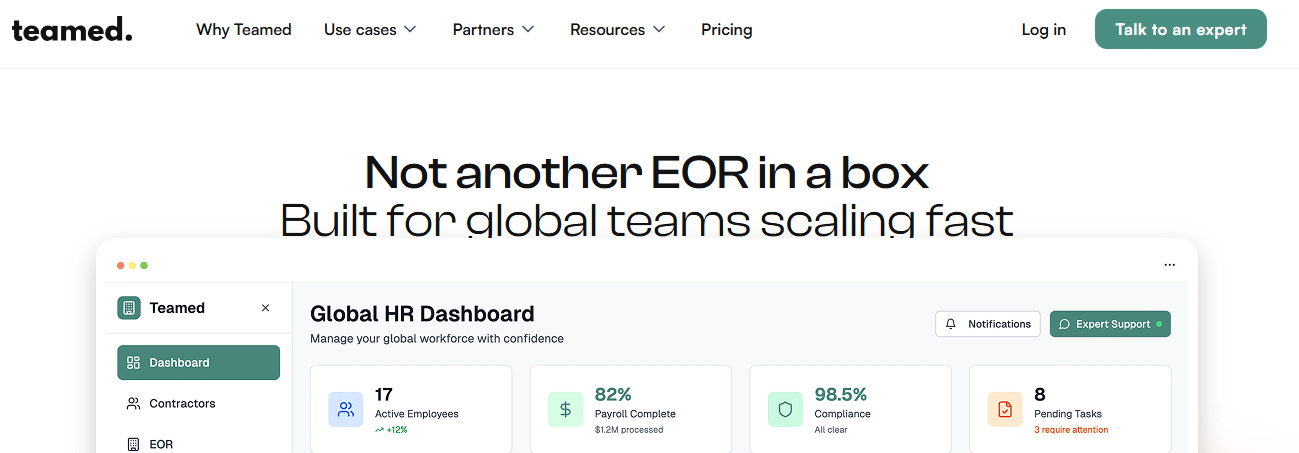Image resolution: width=1299 pixels, height=453 pixels.
Task: Go to the Pricing page
Action: coord(727,30)
